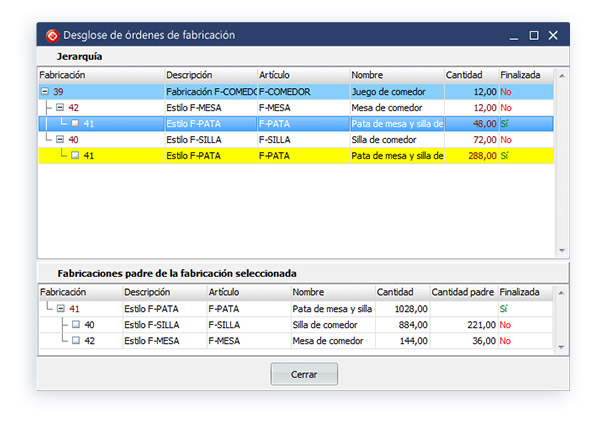The image size is (600, 423).
Task: Collapse fabrication 39 root node
Action: [45, 92]
